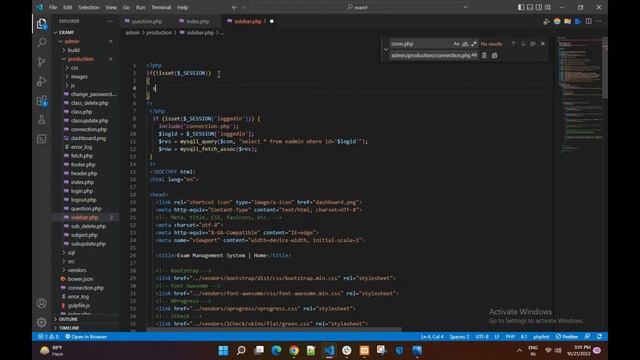Click the feedback icon in status bar

tap(587, 337)
